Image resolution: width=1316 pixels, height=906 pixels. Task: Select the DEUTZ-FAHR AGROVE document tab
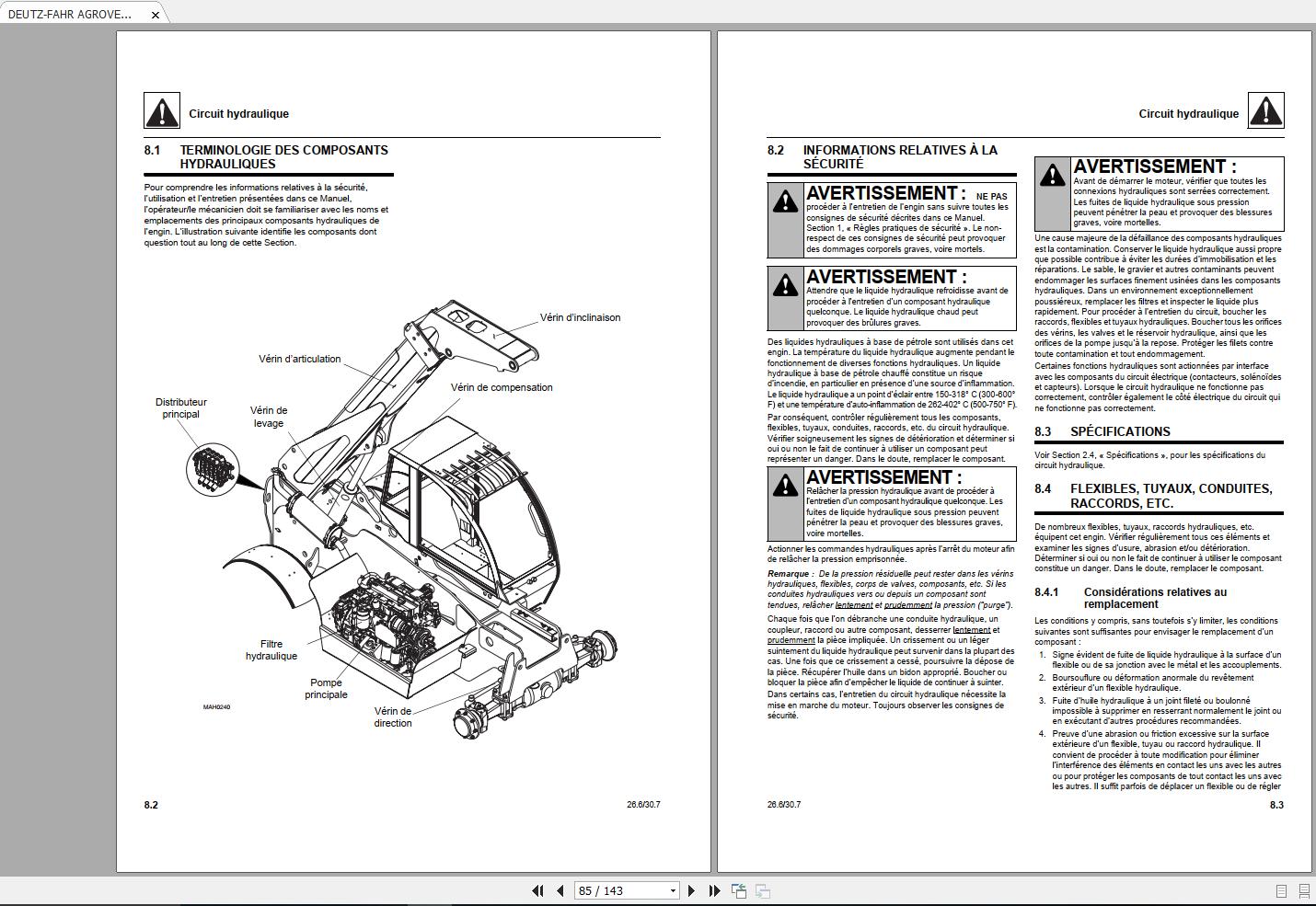[70, 14]
